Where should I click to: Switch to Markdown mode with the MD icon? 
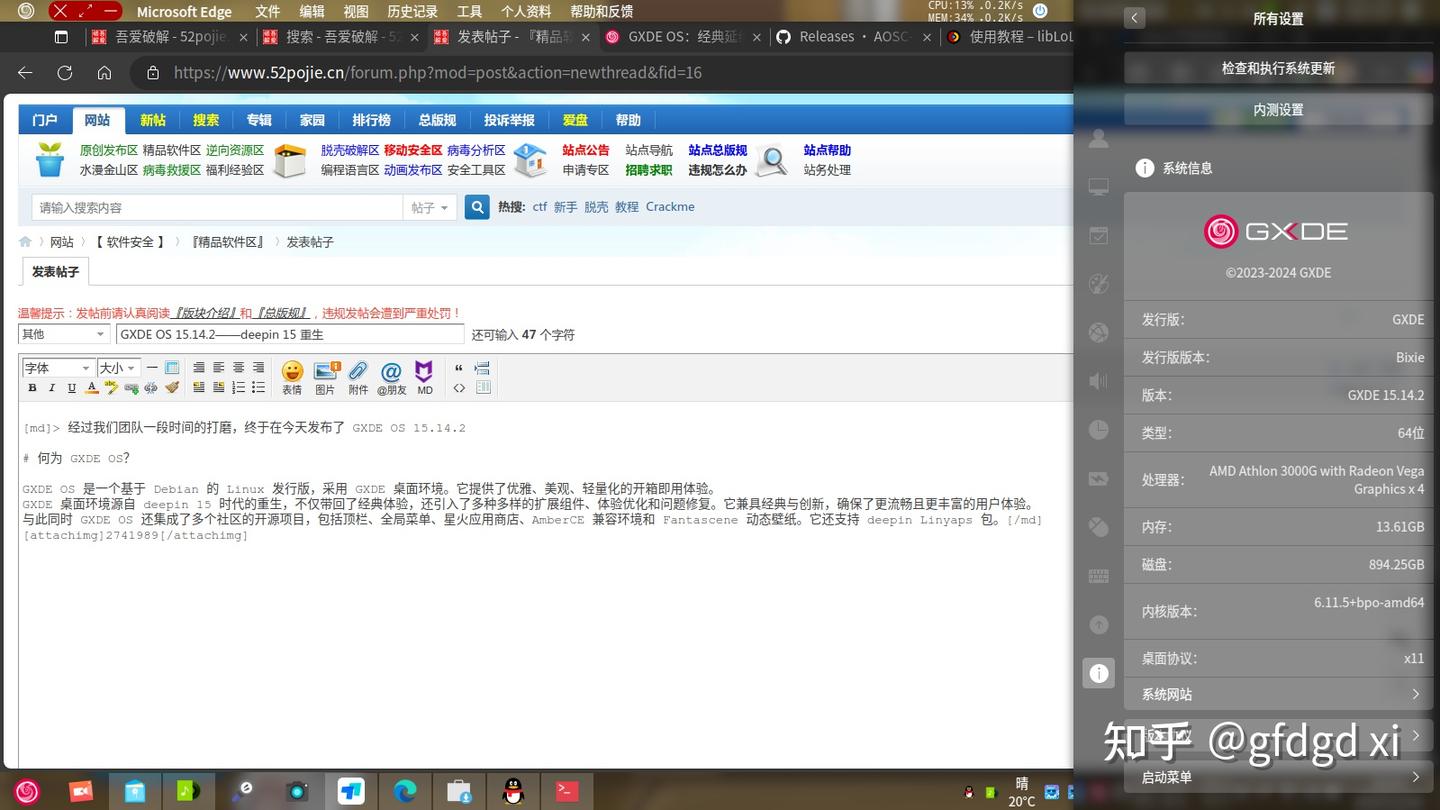(423, 377)
